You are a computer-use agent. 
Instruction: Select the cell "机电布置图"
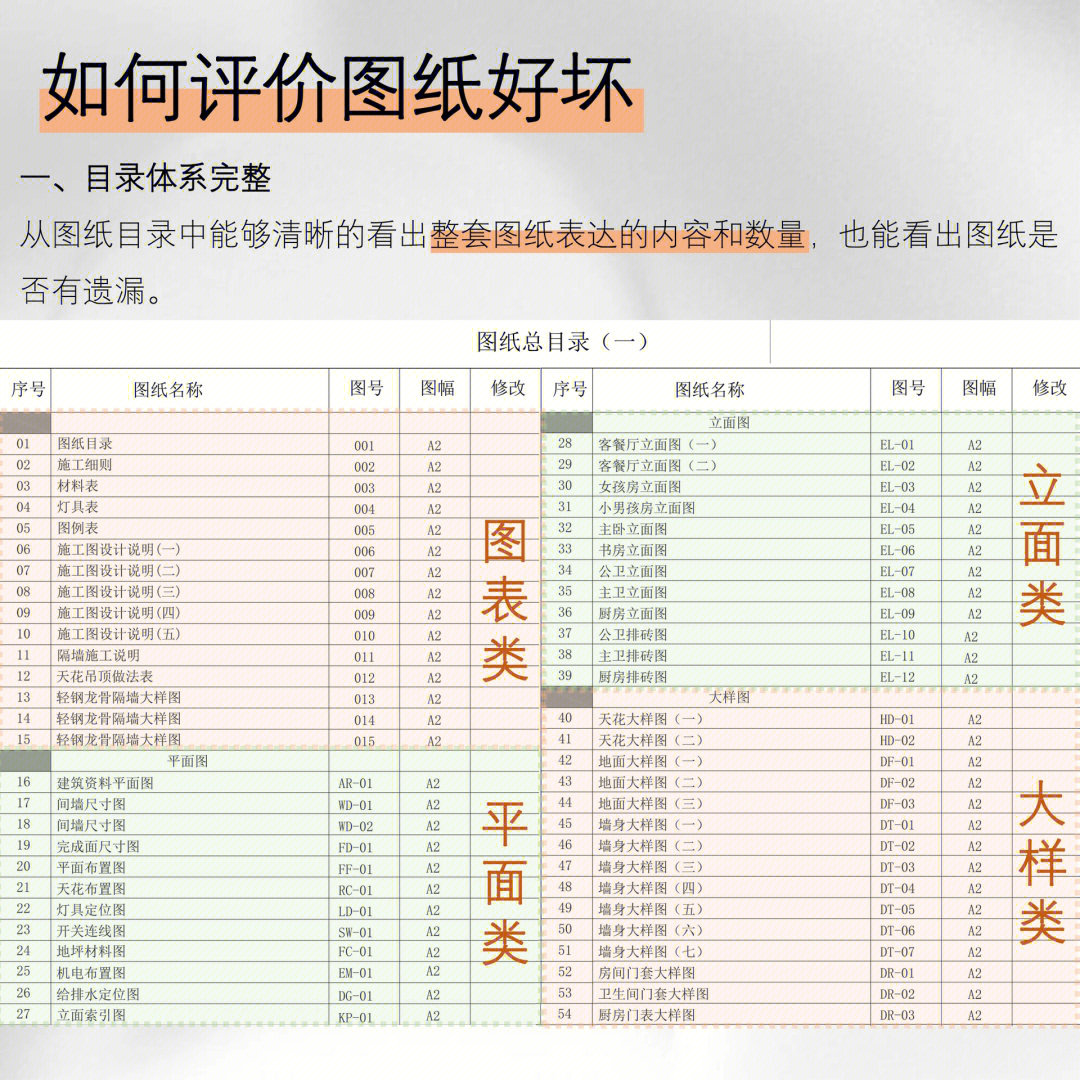tap(91, 973)
